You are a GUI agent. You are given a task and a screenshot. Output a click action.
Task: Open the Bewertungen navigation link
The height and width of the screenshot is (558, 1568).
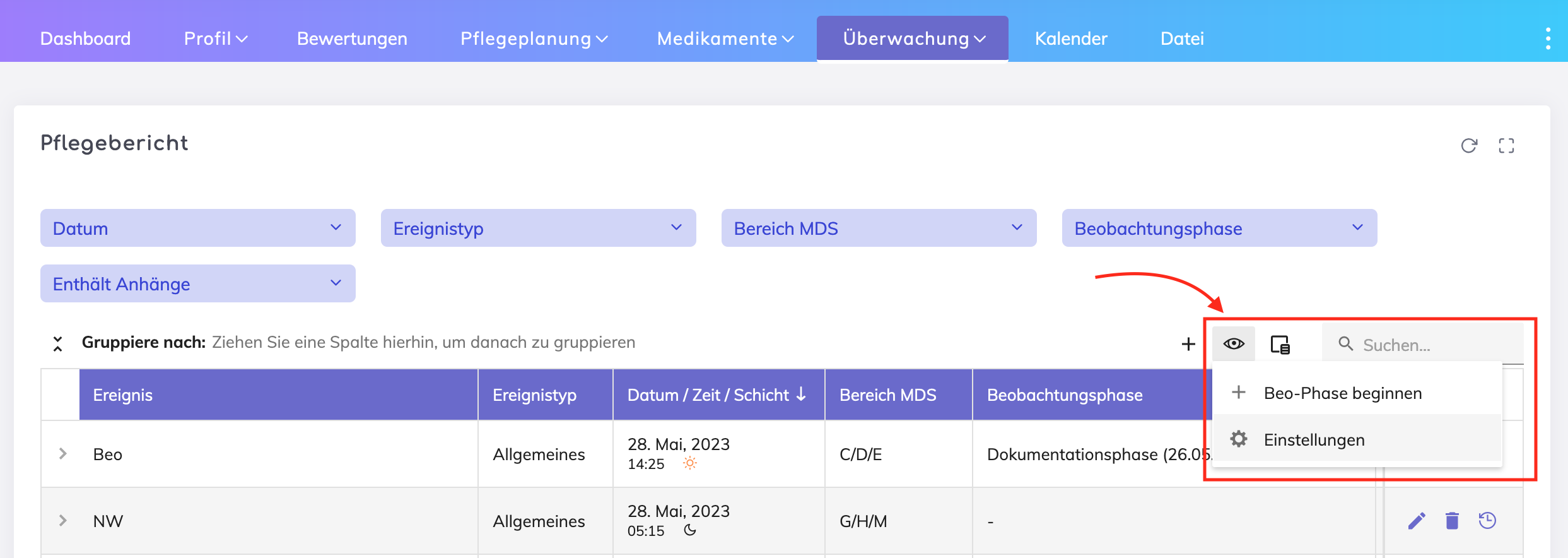pyautogui.click(x=352, y=39)
